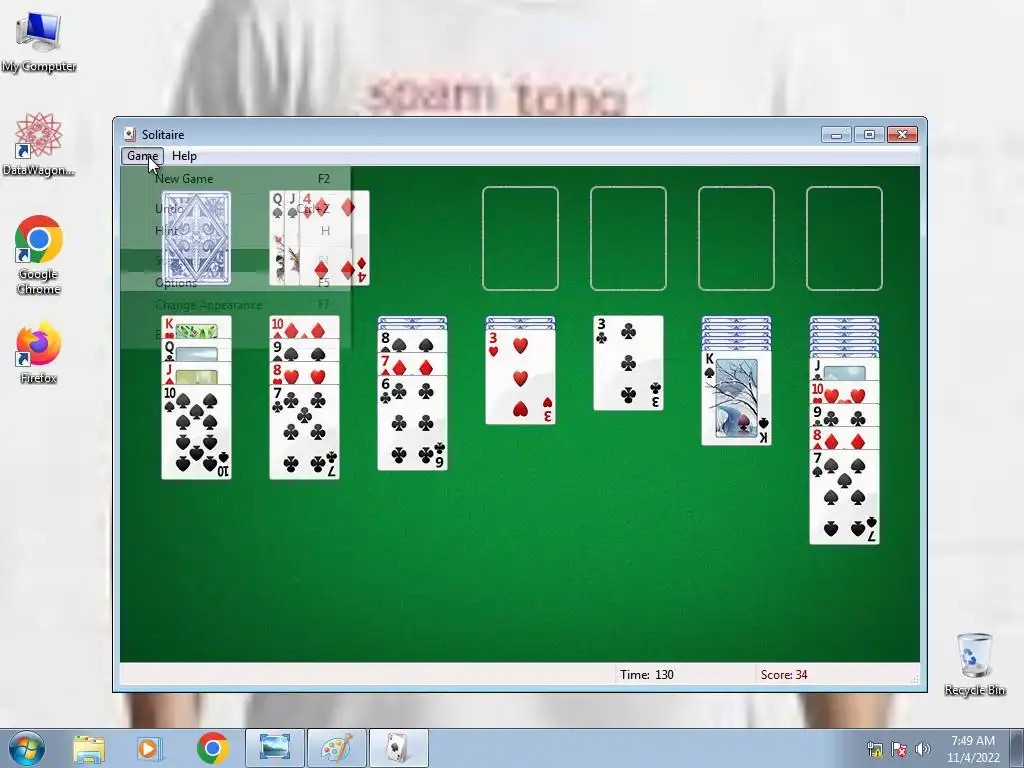
Task: Click the network icon in the system tray
Action: 874,749
